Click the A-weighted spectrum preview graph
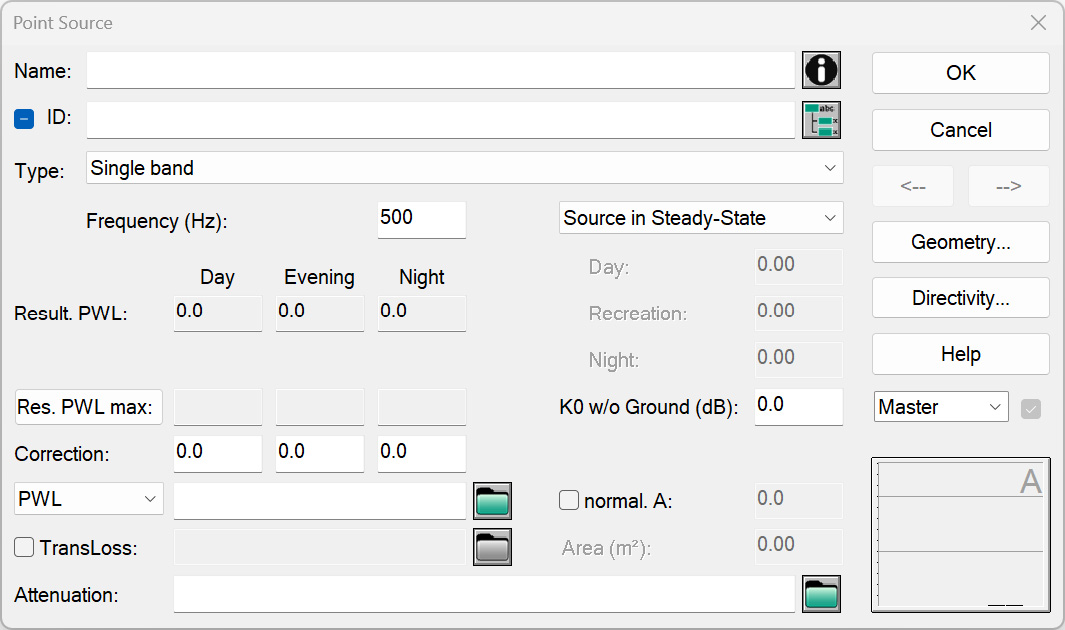The height and width of the screenshot is (630, 1065). 960,534
